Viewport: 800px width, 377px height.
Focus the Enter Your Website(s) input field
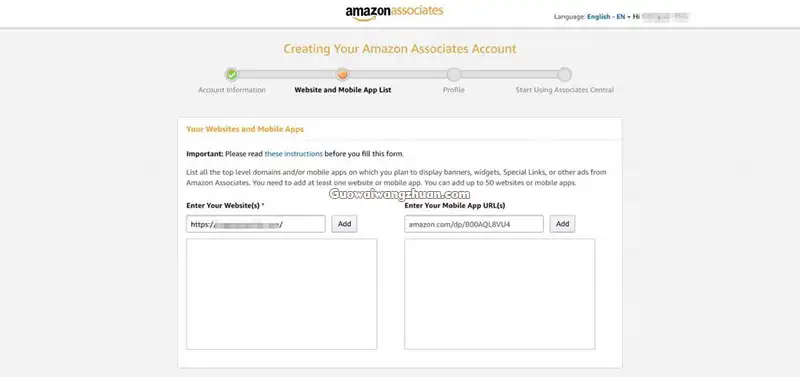[x=256, y=224]
